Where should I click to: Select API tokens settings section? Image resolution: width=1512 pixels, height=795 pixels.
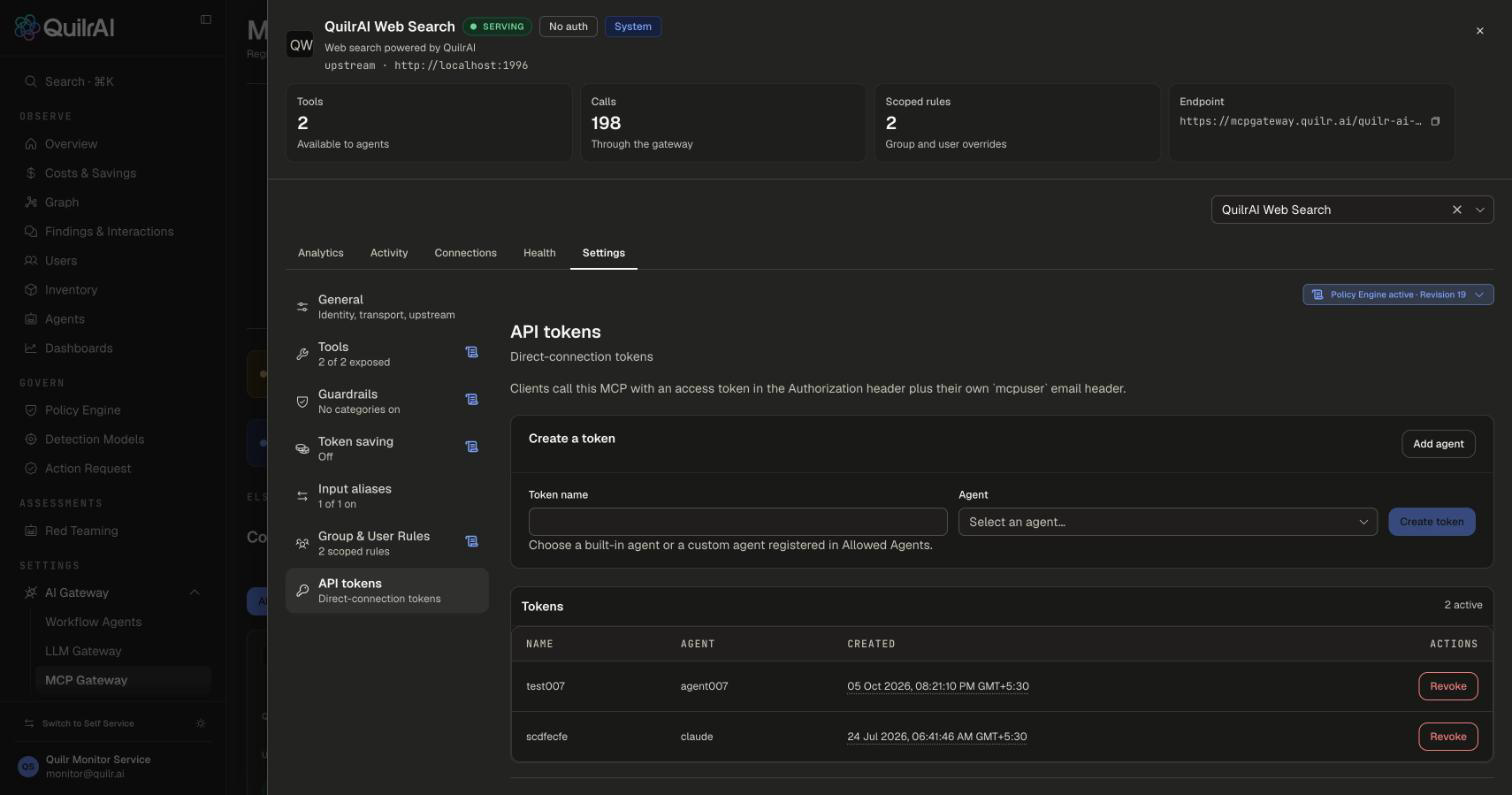pos(387,590)
